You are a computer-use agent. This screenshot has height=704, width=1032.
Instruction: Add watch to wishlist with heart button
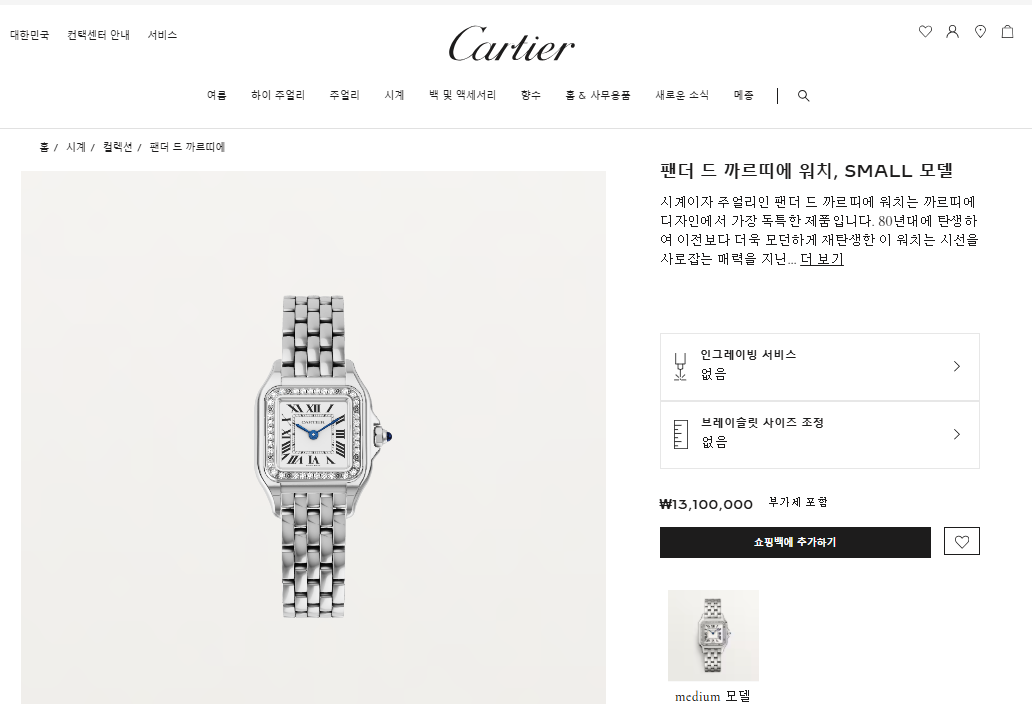(962, 541)
